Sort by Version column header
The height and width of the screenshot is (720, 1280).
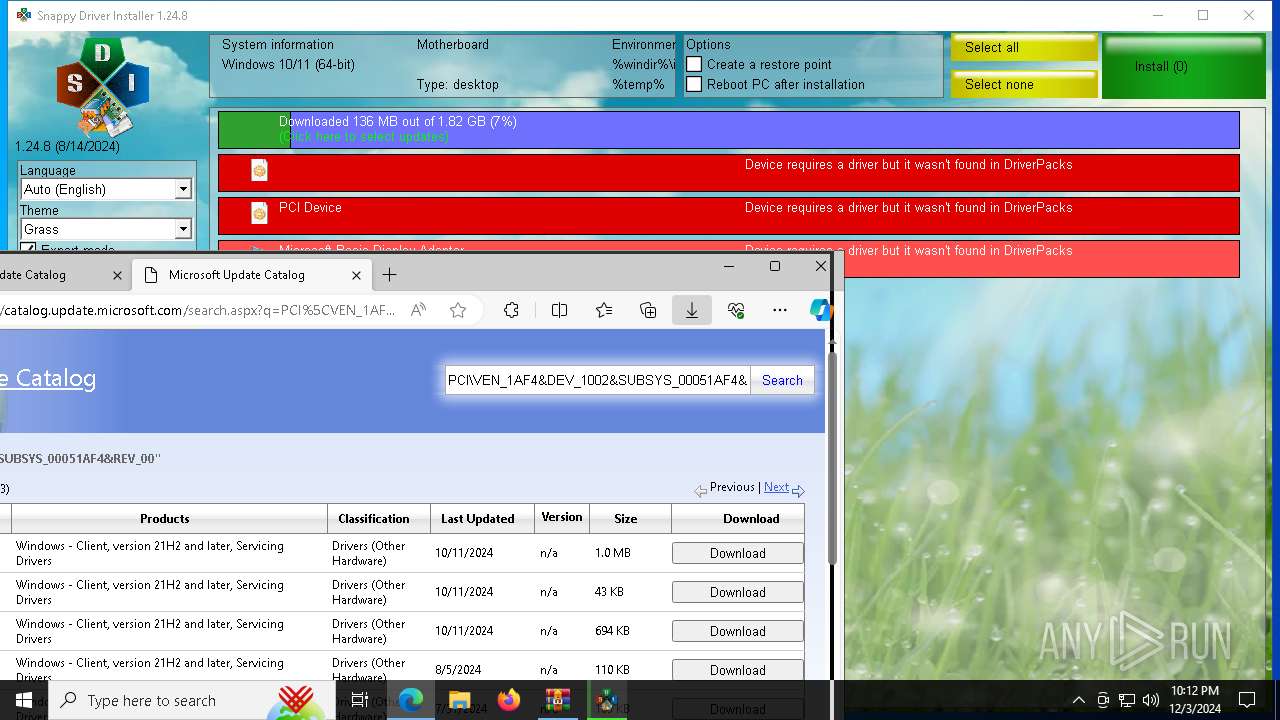(x=562, y=518)
